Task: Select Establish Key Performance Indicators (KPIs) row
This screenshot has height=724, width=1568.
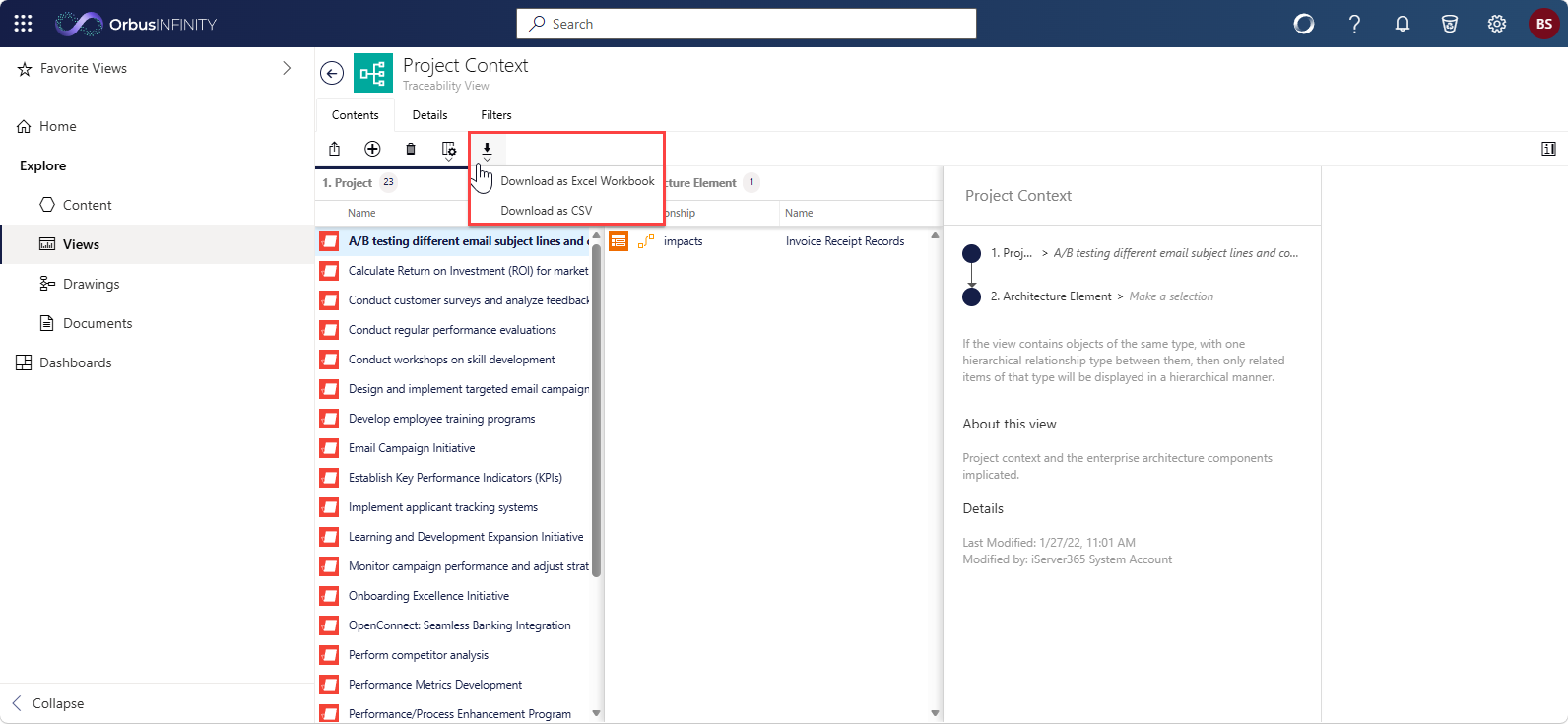Action: tap(453, 478)
